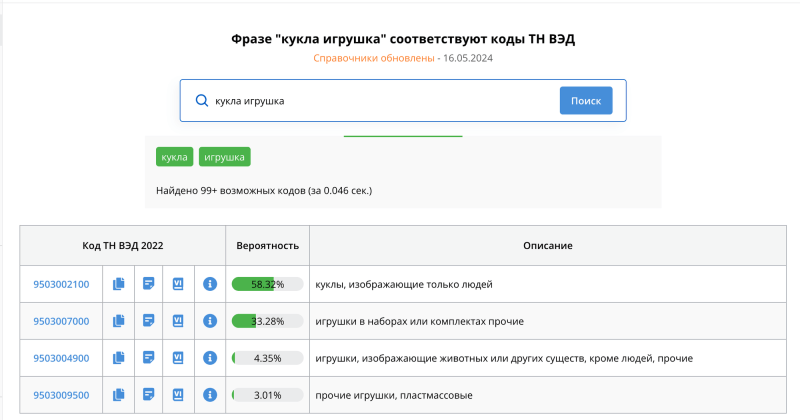
Task: Copy code 9503007000 with copy icon
Action: [x=118, y=321]
